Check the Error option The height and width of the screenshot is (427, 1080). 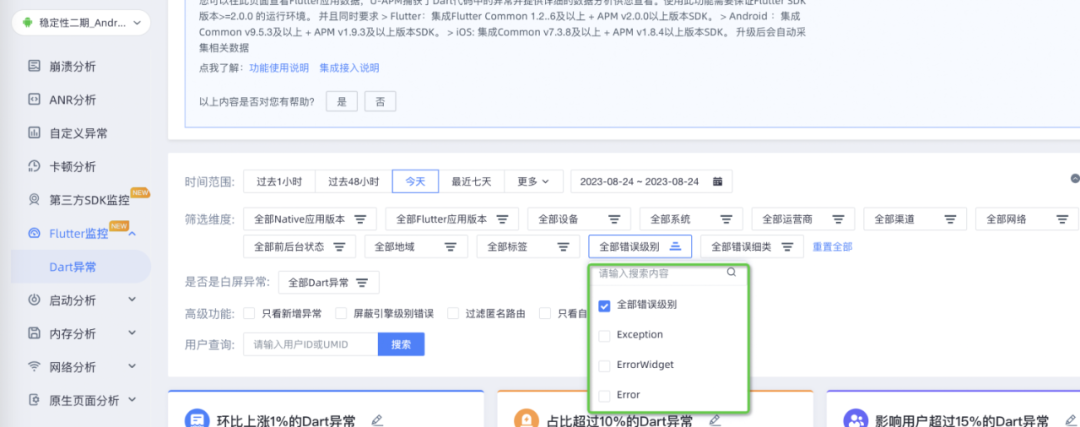[605, 396]
